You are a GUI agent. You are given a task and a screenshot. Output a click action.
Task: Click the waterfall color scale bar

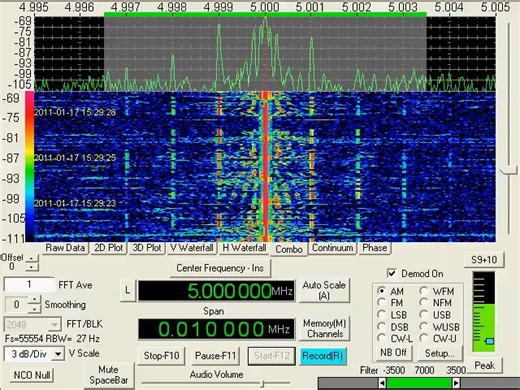coord(29,167)
